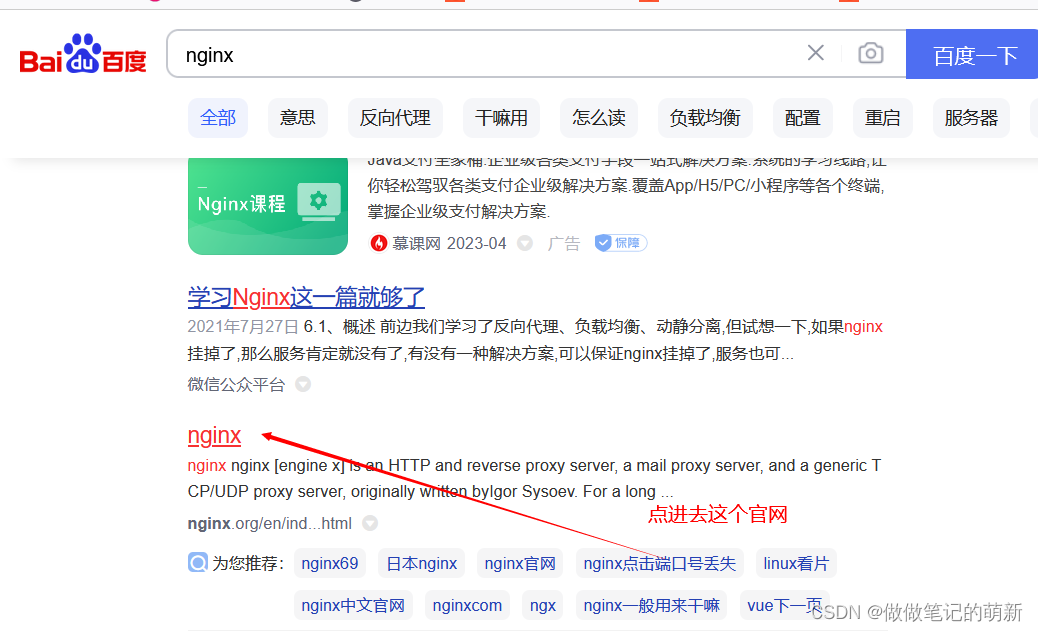Image resolution: width=1038 pixels, height=632 pixels.
Task: Click the 2021年7月27日 result date text
Action: pos(243,327)
